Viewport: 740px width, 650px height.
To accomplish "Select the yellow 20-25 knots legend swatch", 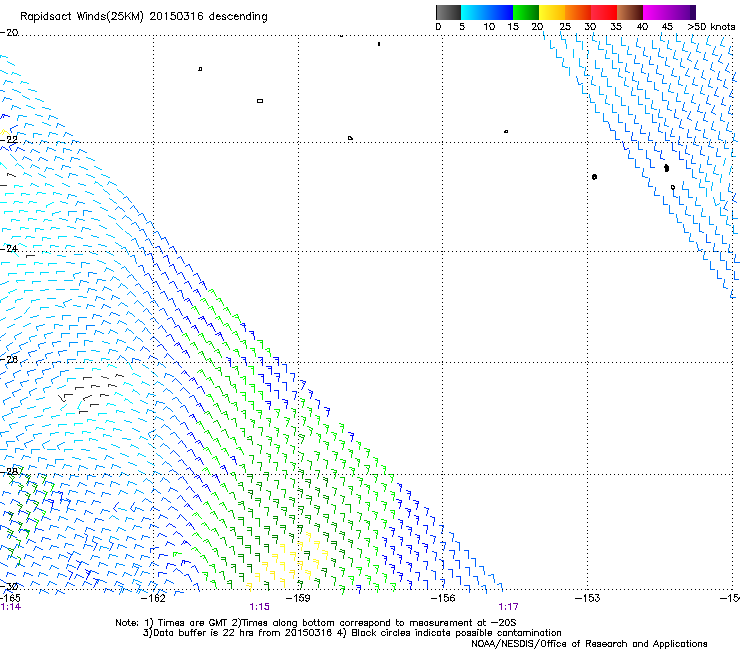I will 552,12.
